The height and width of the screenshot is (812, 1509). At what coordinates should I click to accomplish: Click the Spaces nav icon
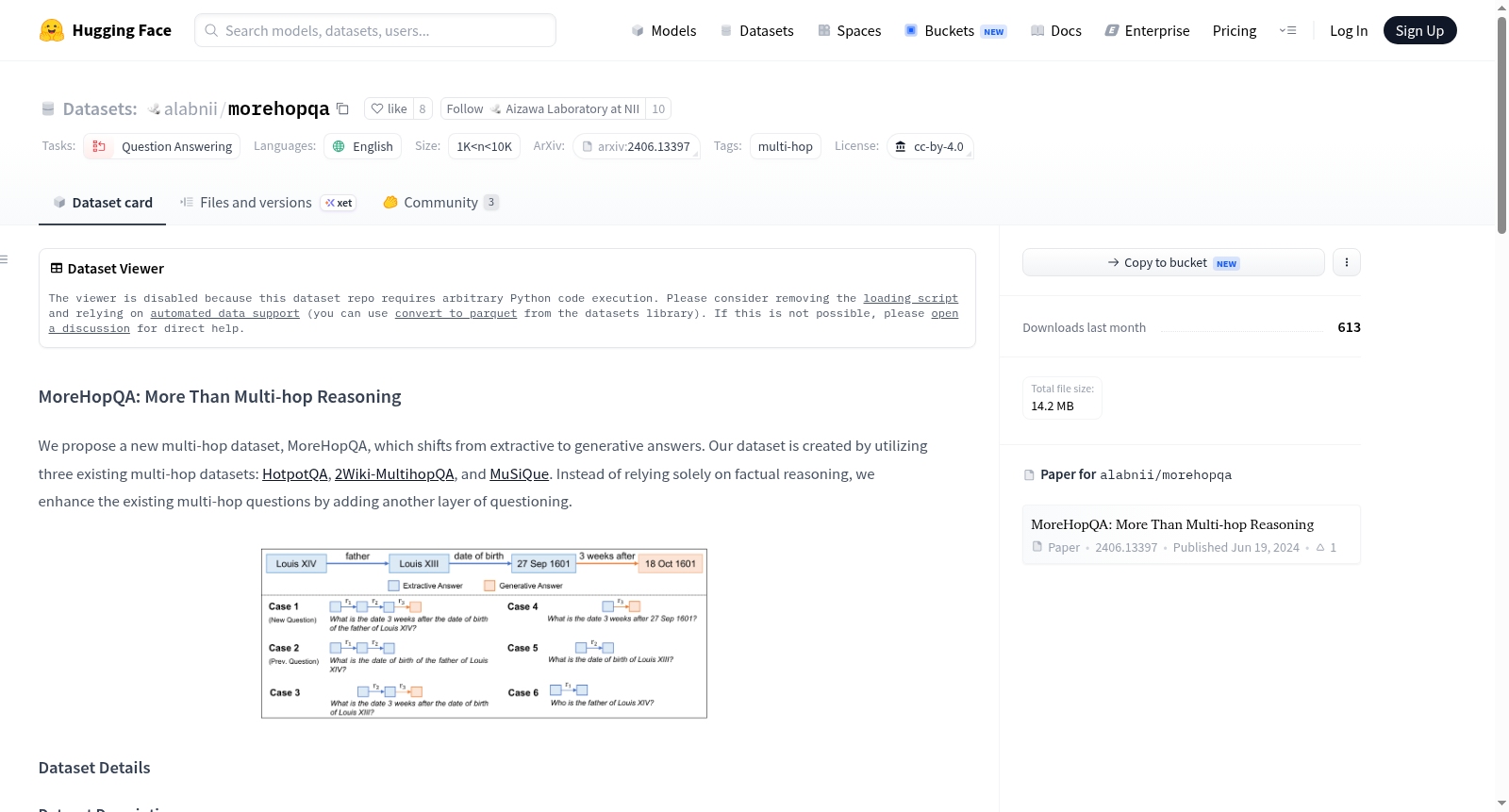pyautogui.click(x=824, y=30)
